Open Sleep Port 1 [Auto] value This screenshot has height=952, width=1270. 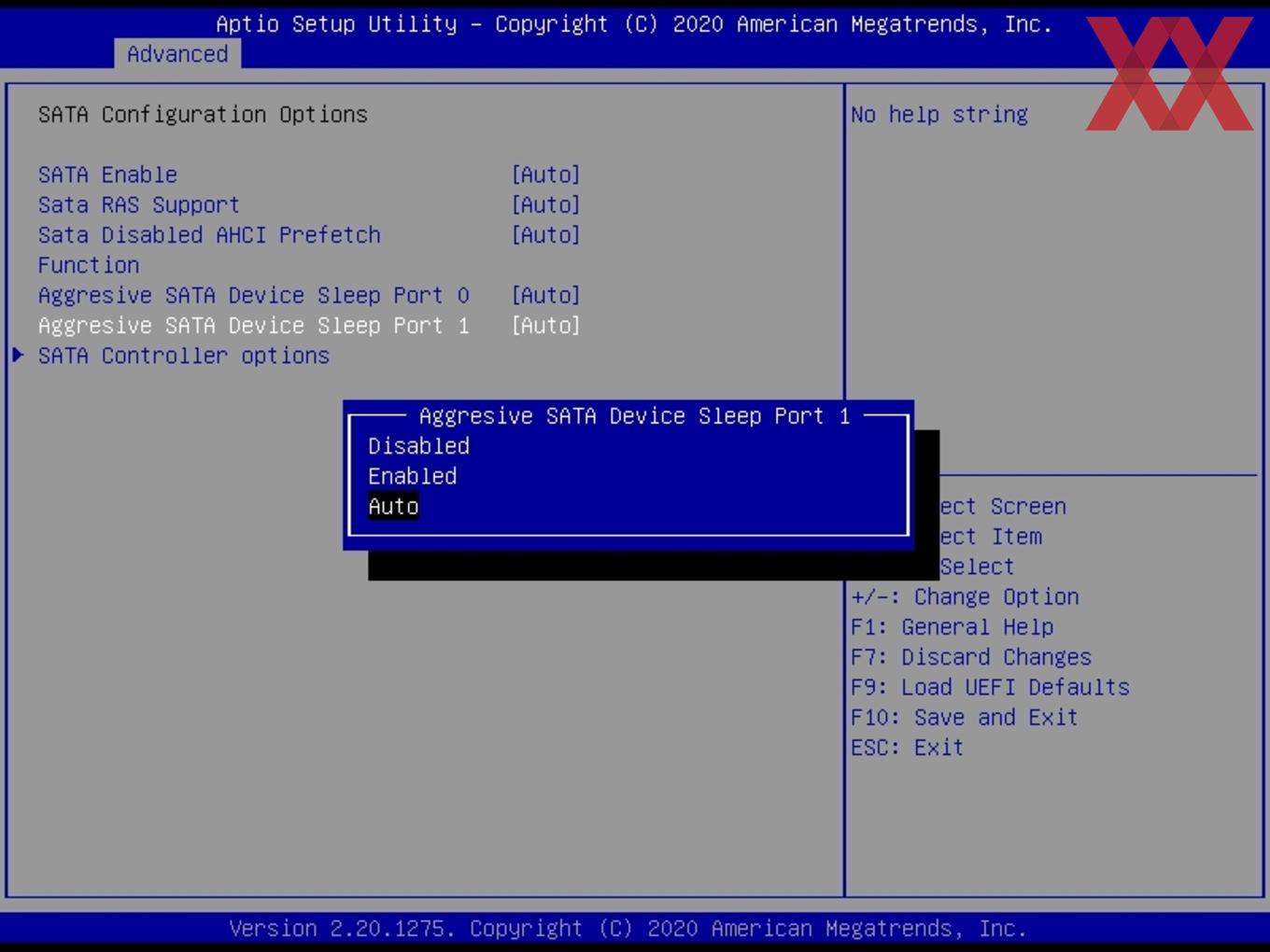[545, 325]
